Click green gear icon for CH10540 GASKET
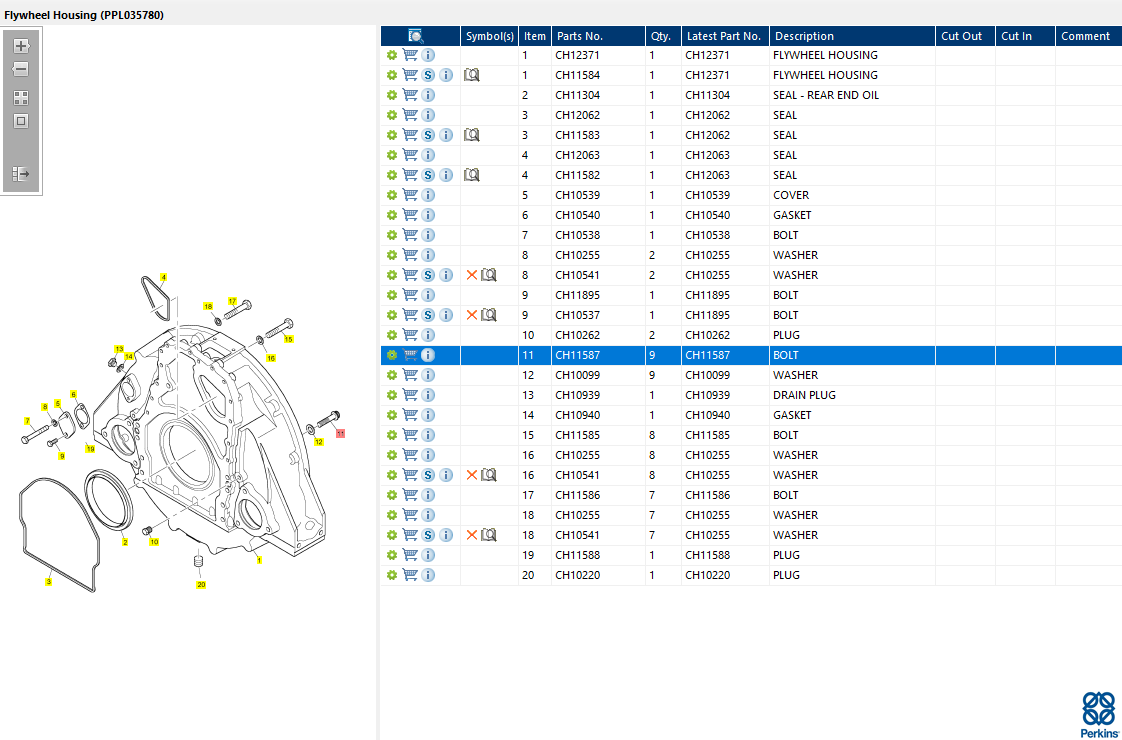The width and height of the screenshot is (1122, 740). (392, 215)
